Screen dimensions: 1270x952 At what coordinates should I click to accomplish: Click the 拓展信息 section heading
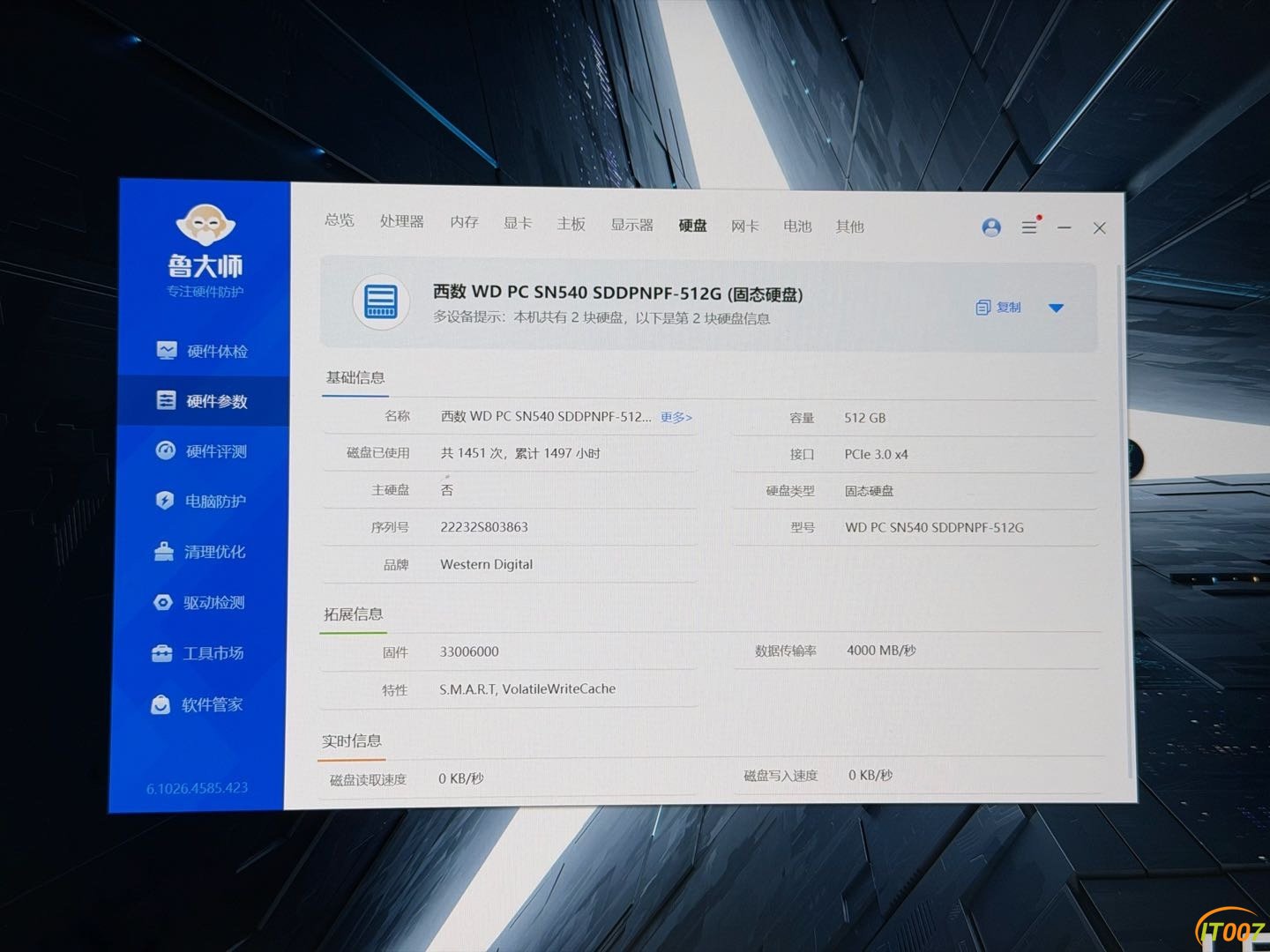pos(353,614)
